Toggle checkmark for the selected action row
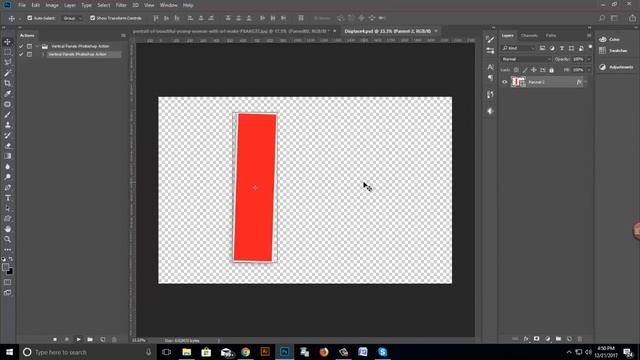This screenshot has width=640, height=360. click(21, 54)
